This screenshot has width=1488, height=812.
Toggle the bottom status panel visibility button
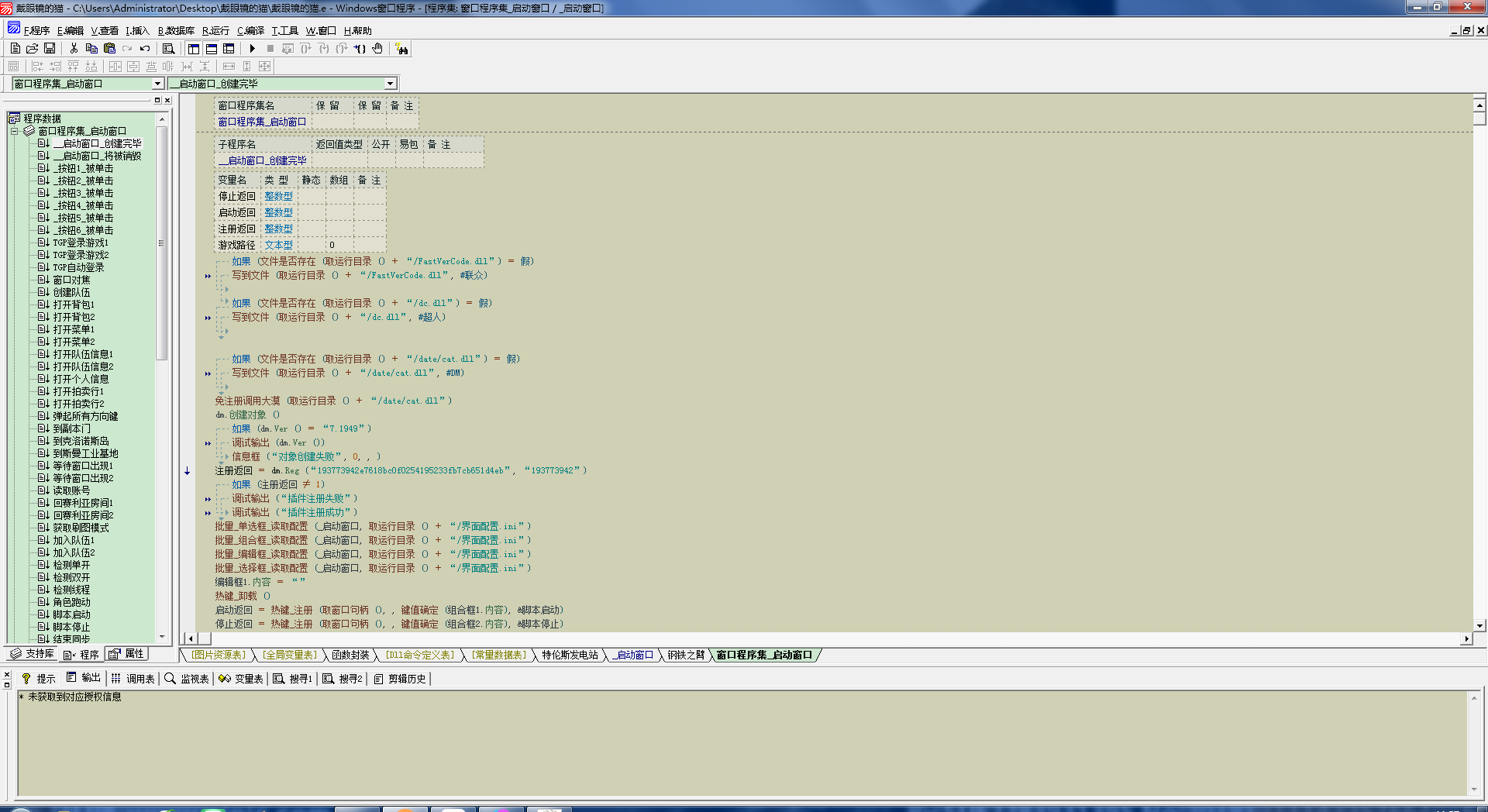pyautogui.click(x=211, y=48)
